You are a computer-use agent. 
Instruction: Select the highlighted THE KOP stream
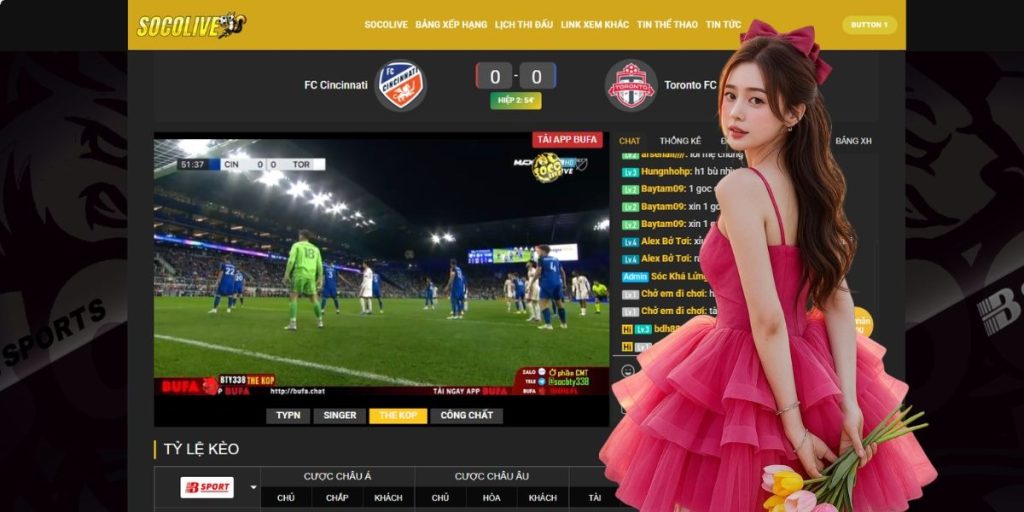point(397,415)
